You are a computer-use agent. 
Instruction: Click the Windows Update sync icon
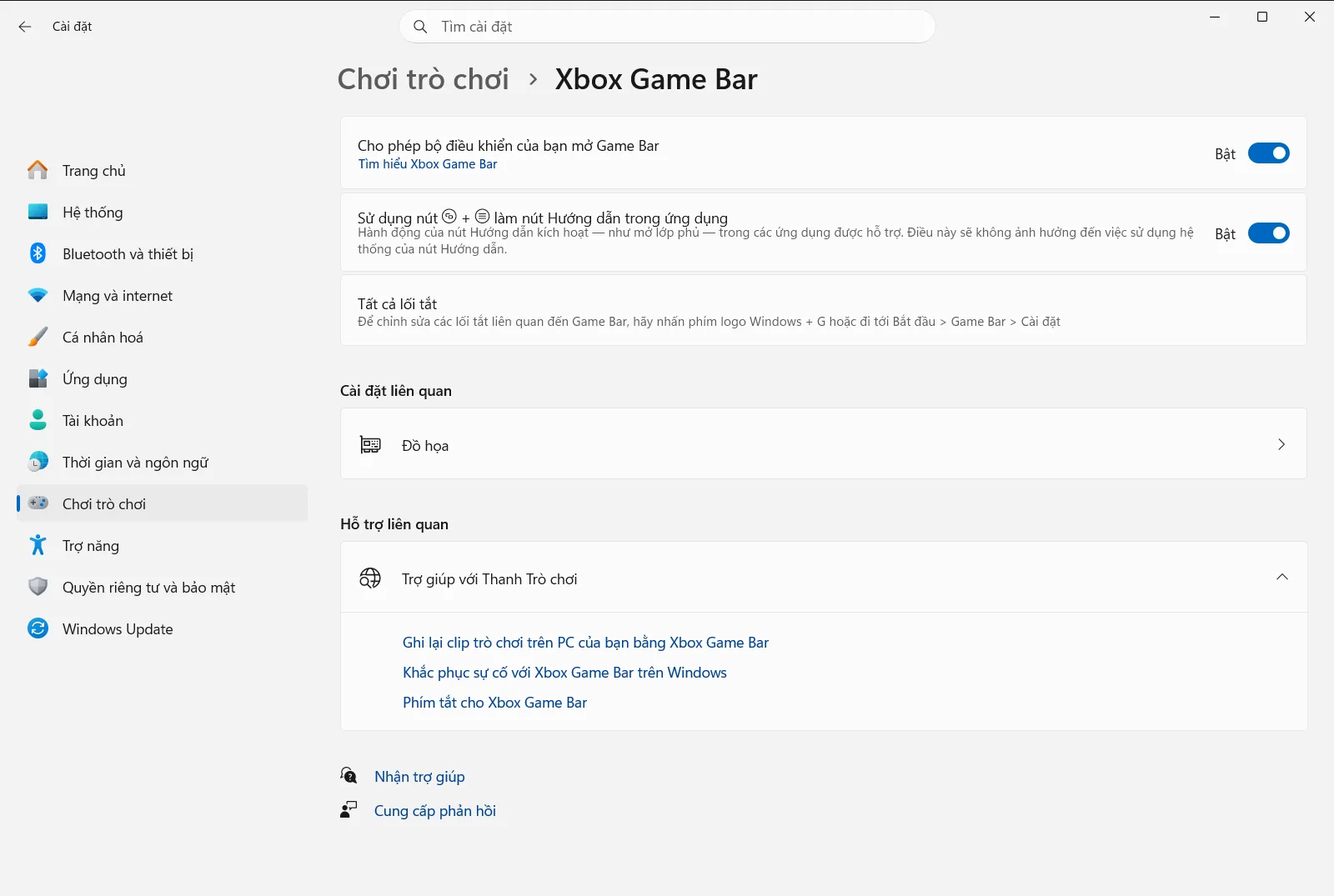pos(38,628)
